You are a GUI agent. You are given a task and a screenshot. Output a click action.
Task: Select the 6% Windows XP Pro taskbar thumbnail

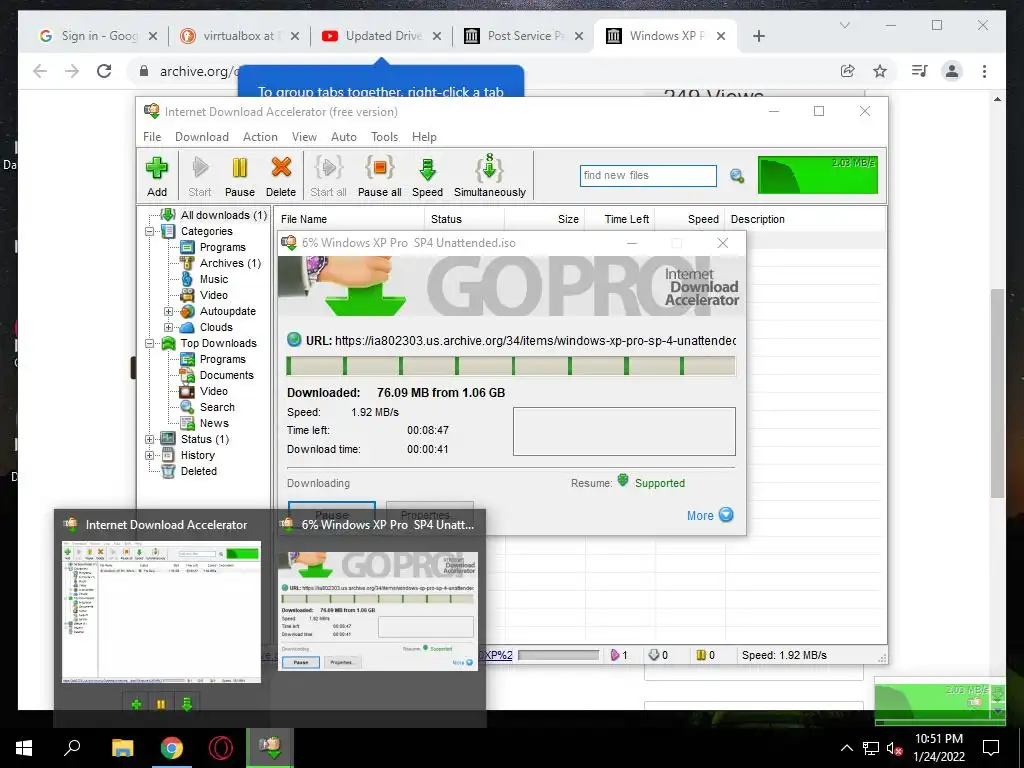(x=378, y=611)
